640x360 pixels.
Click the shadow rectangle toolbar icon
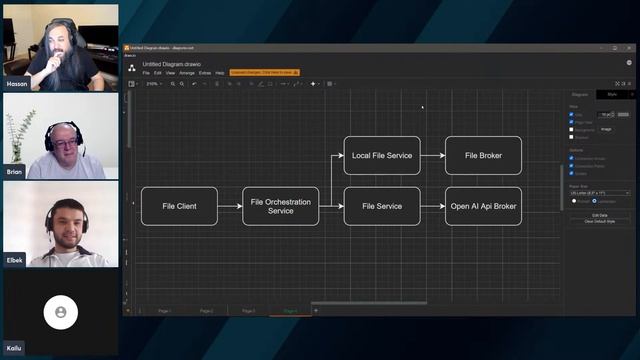[270, 84]
